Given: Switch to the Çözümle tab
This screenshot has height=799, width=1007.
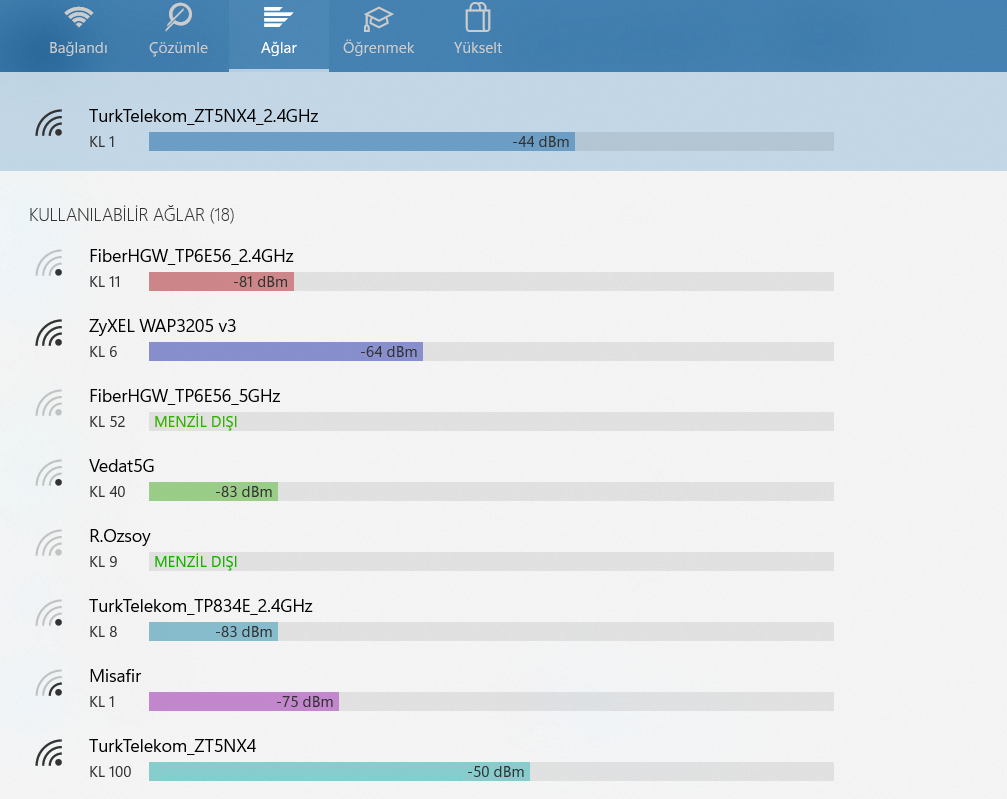Looking at the screenshot, I should click(x=179, y=32).
